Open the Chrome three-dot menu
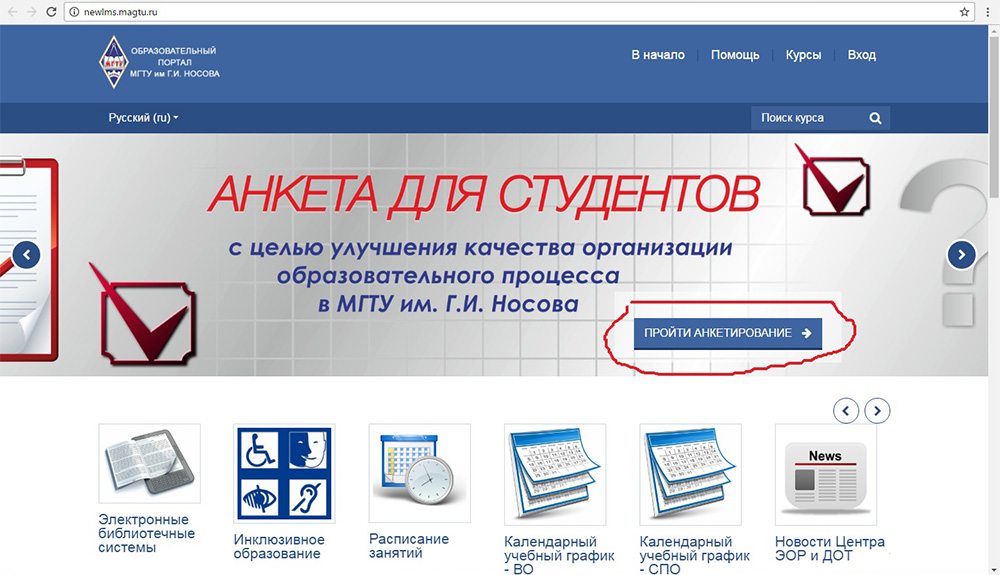The width and height of the screenshot is (1000, 575). pos(987,11)
